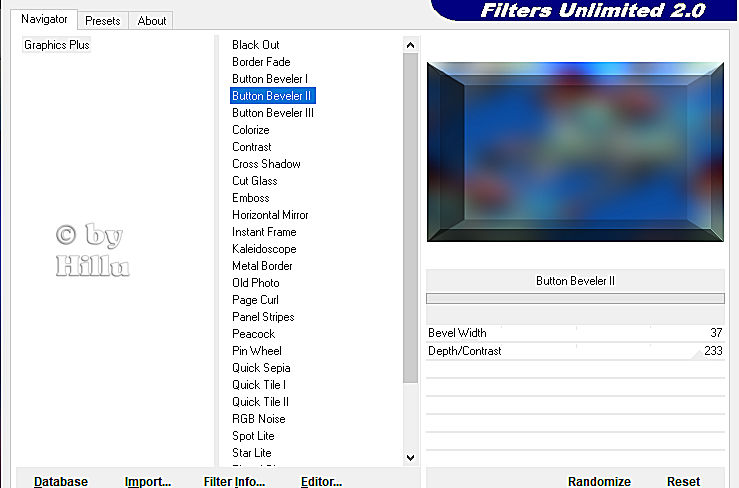Click the filter list scroll down arrow
The image size is (739, 488).
pos(411,457)
